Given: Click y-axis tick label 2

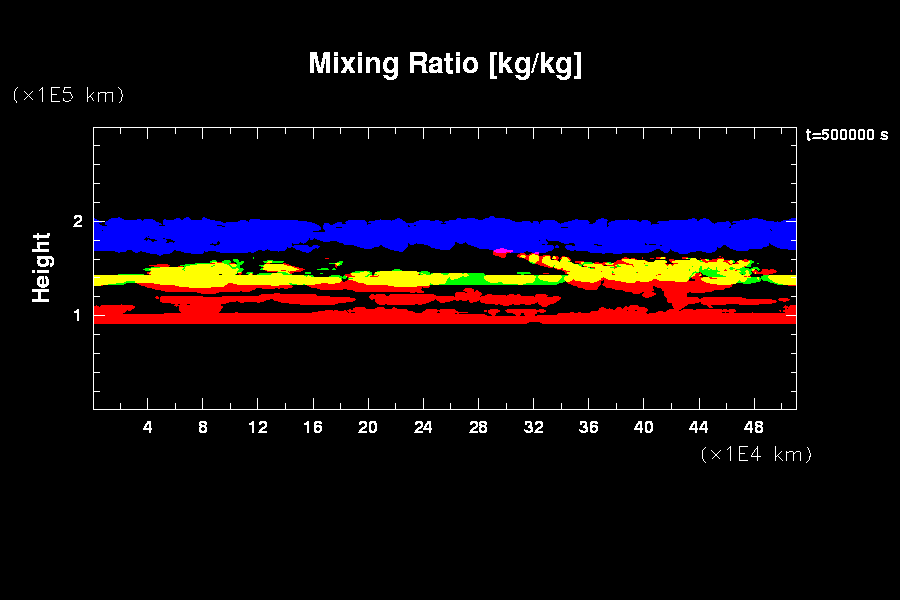Looking at the screenshot, I should click(78, 221).
